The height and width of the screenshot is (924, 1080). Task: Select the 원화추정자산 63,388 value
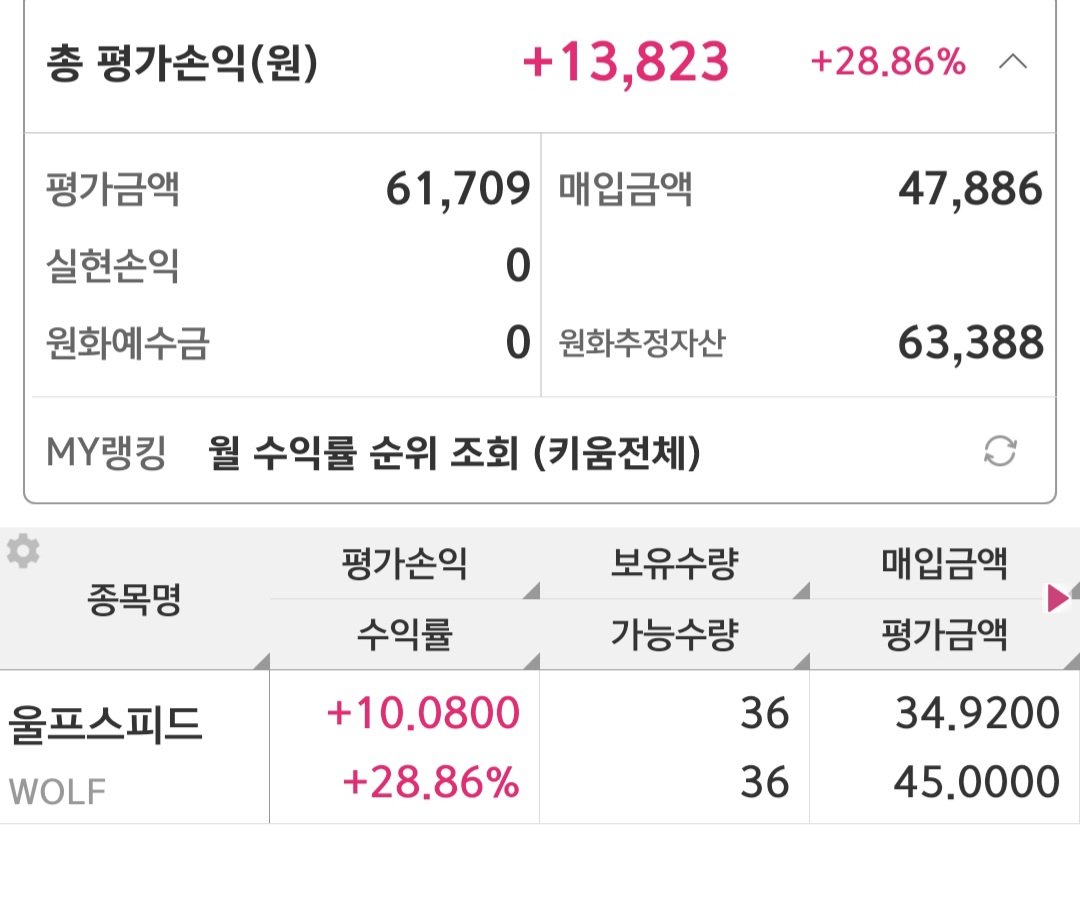point(970,343)
